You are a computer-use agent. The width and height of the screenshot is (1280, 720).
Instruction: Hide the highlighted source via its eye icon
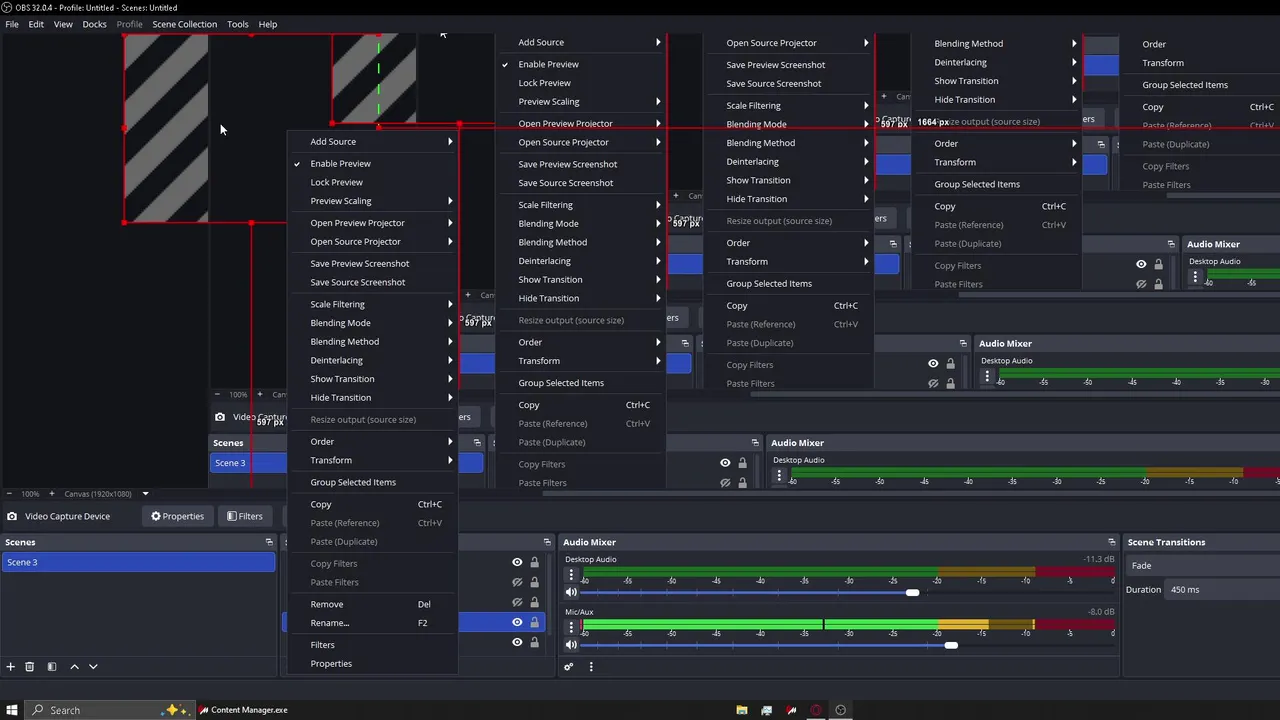coord(517,622)
